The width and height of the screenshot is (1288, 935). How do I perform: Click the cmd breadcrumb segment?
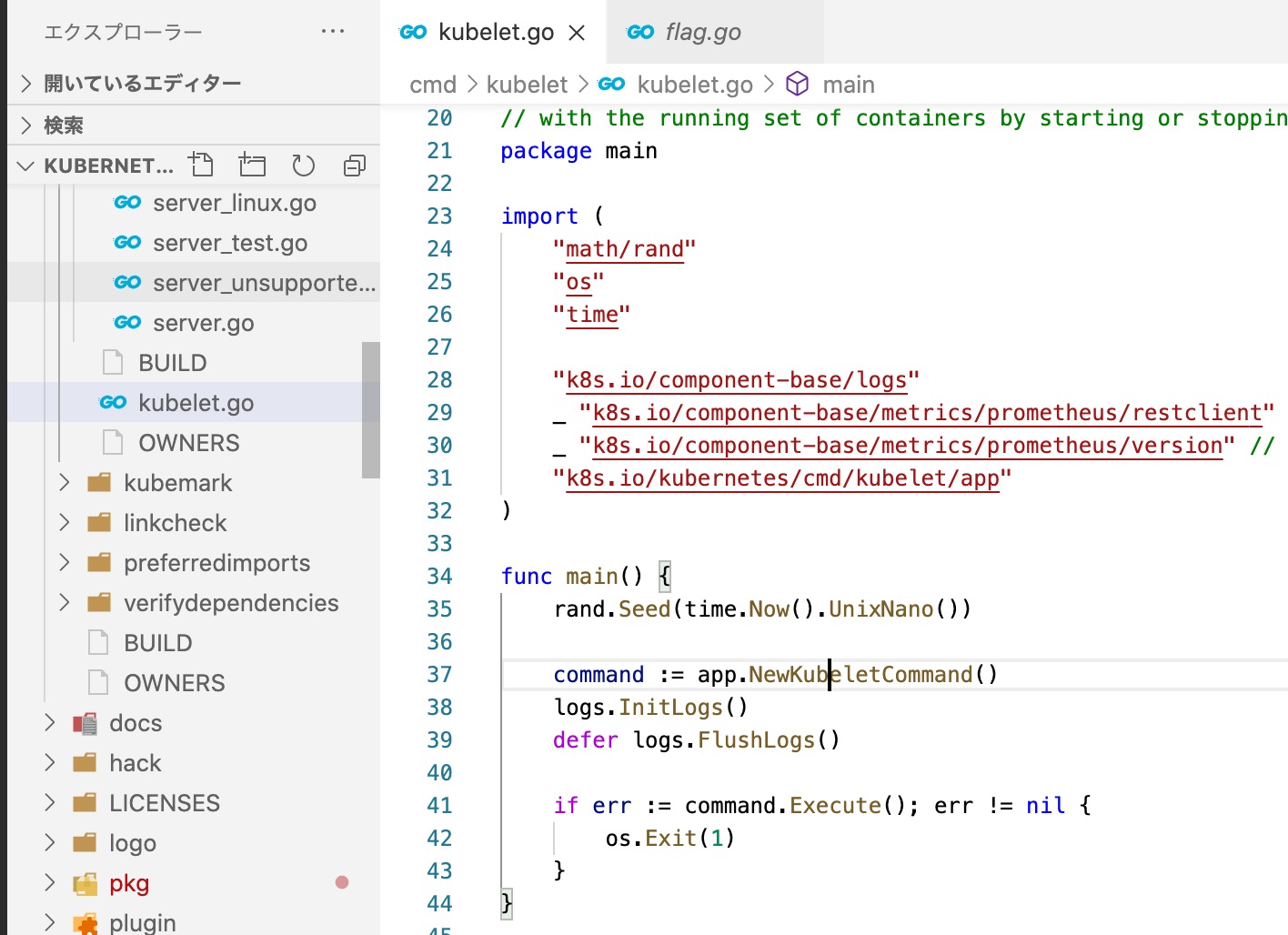click(x=433, y=85)
